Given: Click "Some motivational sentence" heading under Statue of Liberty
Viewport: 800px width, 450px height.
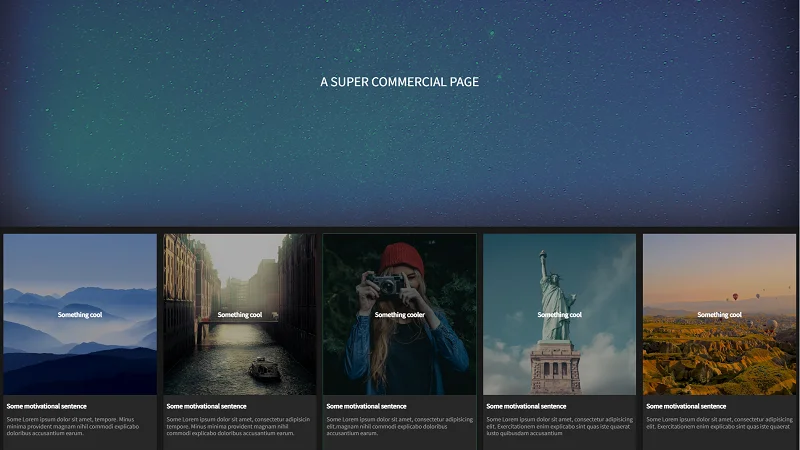Looking at the screenshot, I should pyautogui.click(x=526, y=406).
